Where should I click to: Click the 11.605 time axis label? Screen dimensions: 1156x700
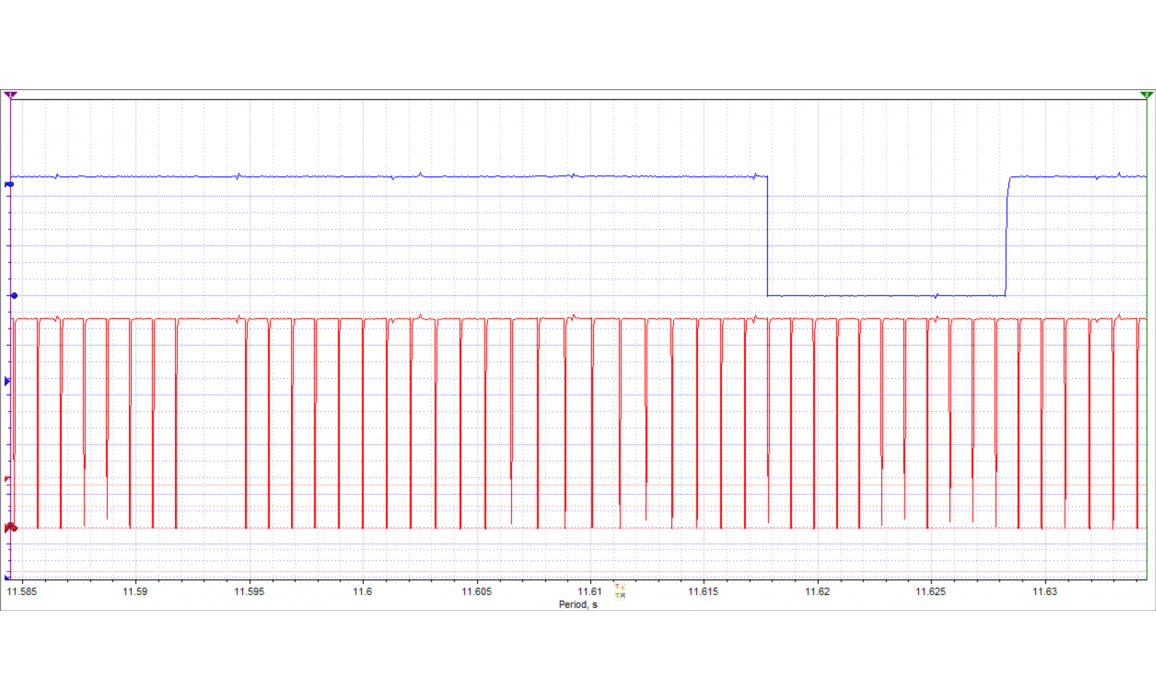(x=476, y=592)
